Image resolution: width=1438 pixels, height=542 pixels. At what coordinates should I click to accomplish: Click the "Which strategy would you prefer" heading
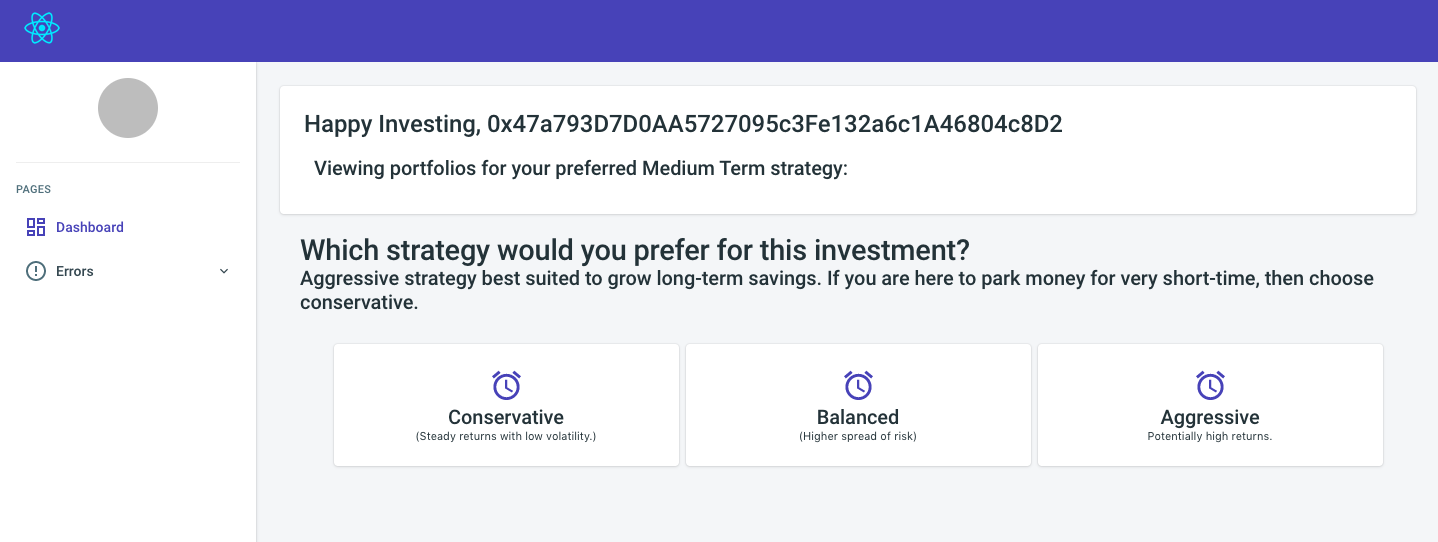[x=635, y=249]
